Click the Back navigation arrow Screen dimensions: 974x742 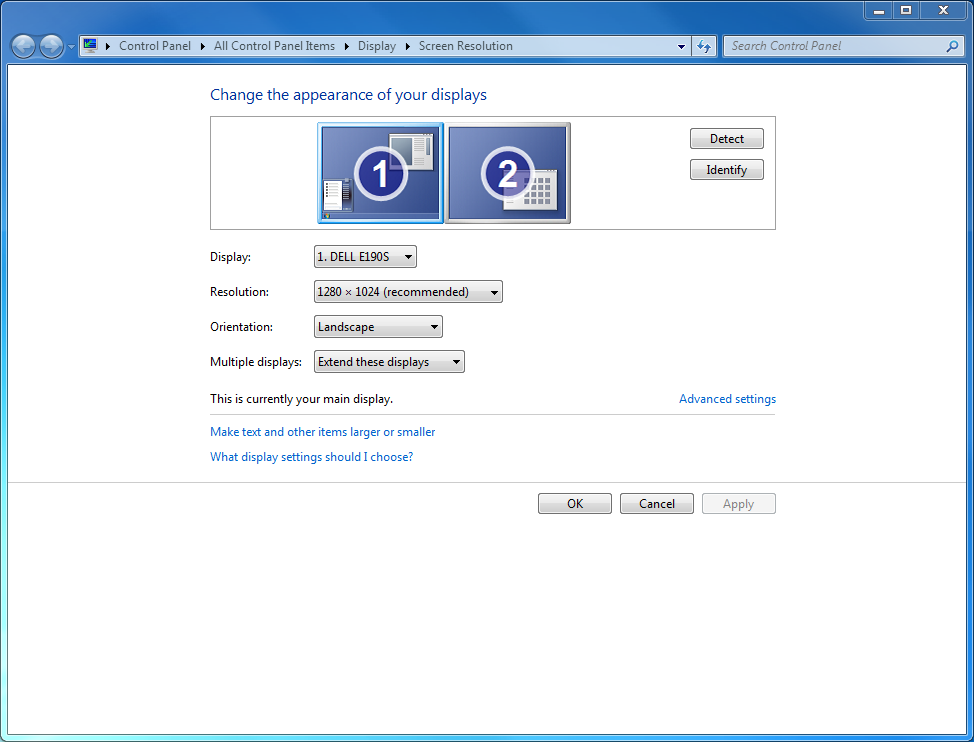pyautogui.click(x=23, y=46)
